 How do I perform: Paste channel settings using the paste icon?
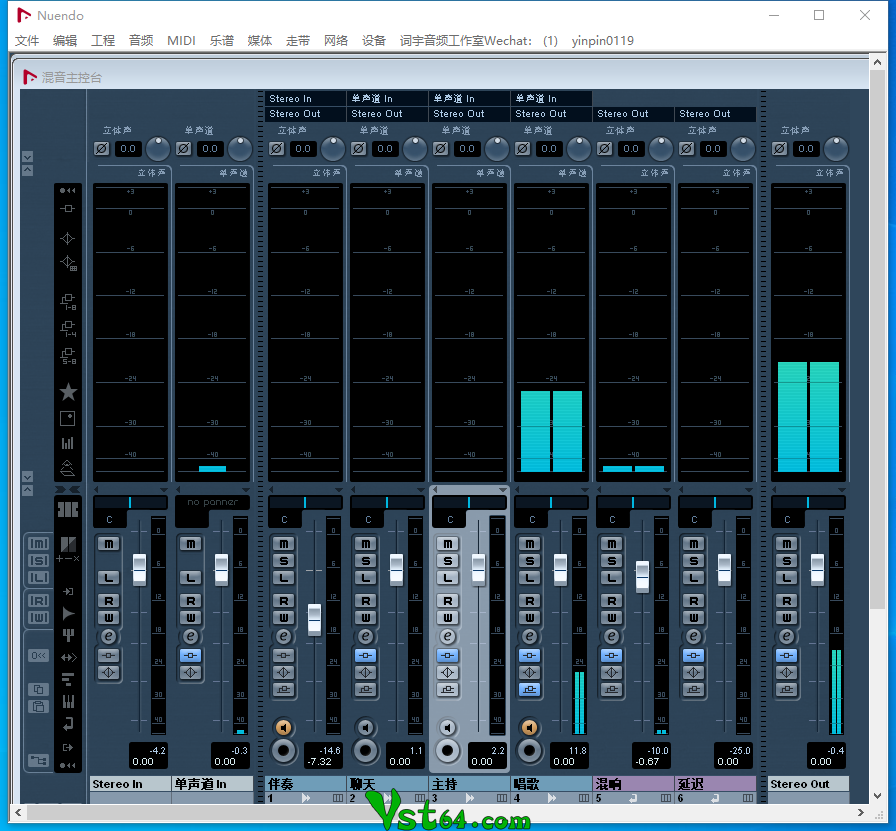[x=38, y=706]
